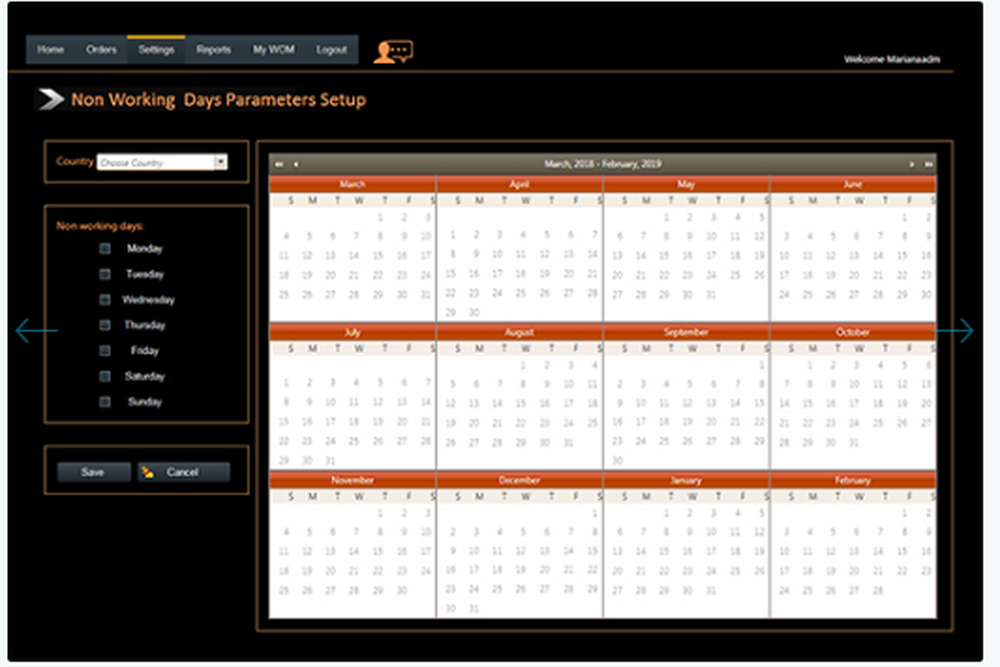
Task: Jump forward a year with double-right arrow
Action: click(x=929, y=165)
